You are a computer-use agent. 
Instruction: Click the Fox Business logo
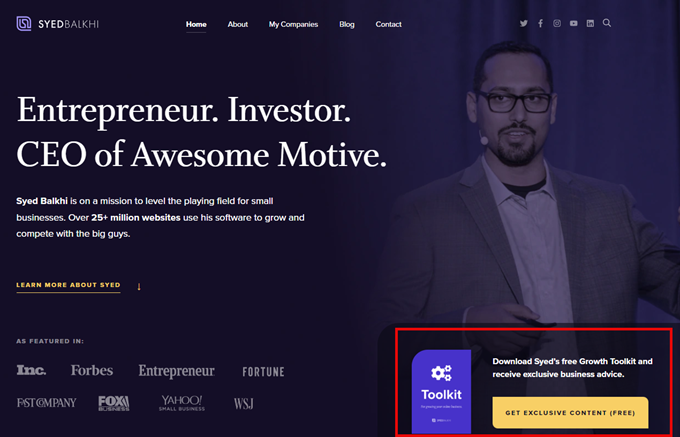[114, 403]
